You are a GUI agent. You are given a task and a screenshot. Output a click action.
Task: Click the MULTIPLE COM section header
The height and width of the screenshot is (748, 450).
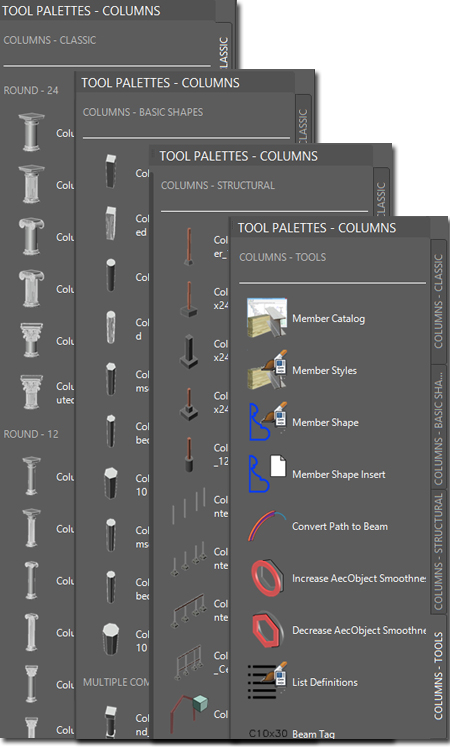[116, 682]
